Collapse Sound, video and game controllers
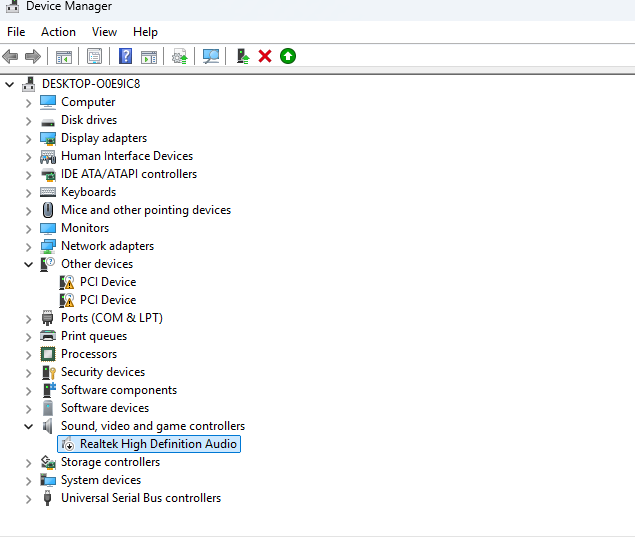The image size is (635, 538). [29, 426]
